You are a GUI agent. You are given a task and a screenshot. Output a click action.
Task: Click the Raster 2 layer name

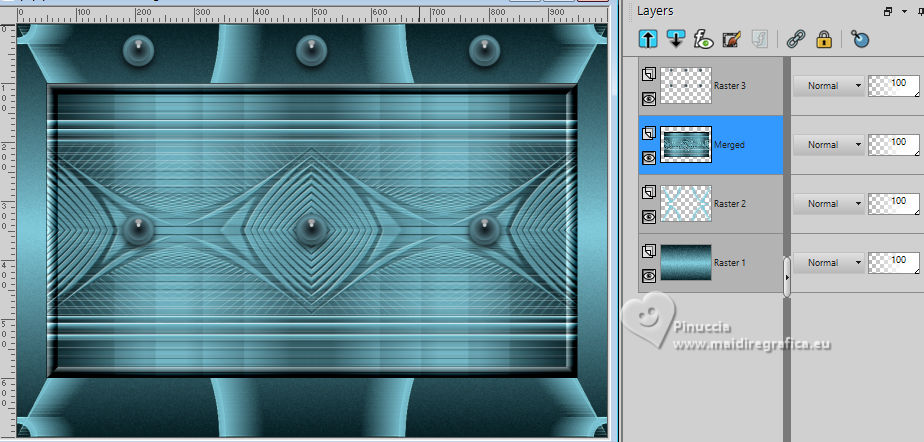click(730, 204)
